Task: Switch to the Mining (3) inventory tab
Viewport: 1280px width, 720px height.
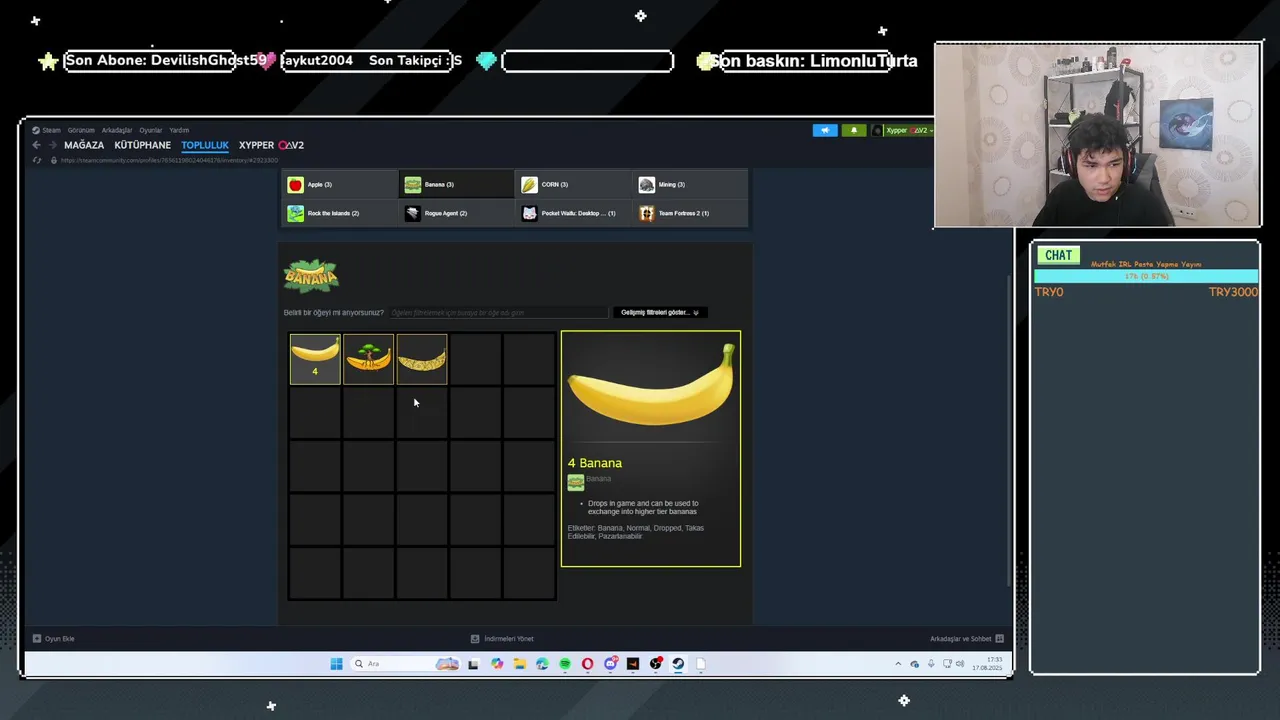Action: (x=690, y=184)
